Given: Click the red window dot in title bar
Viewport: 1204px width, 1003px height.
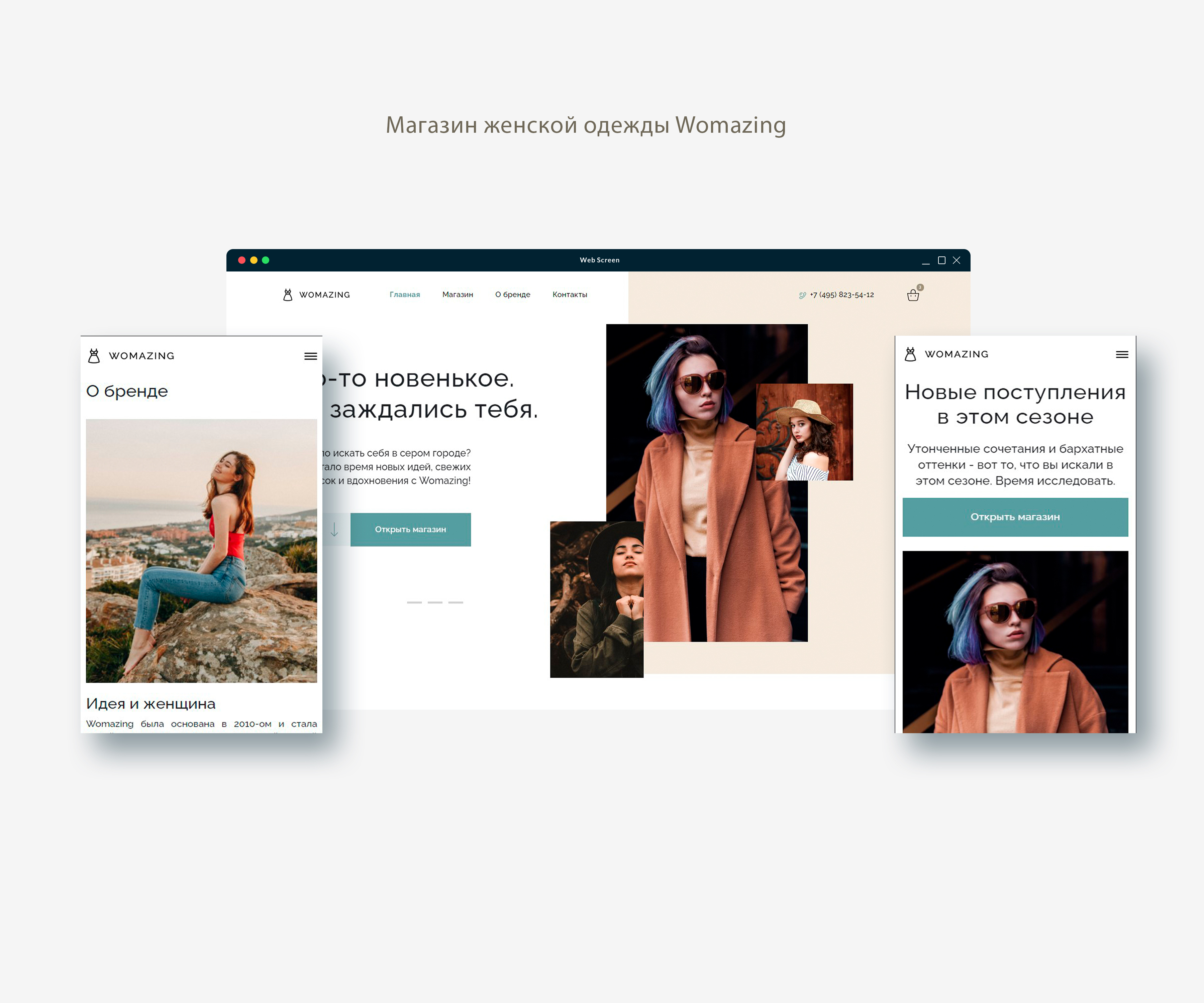Looking at the screenshot, I should (x=242, y=260).
